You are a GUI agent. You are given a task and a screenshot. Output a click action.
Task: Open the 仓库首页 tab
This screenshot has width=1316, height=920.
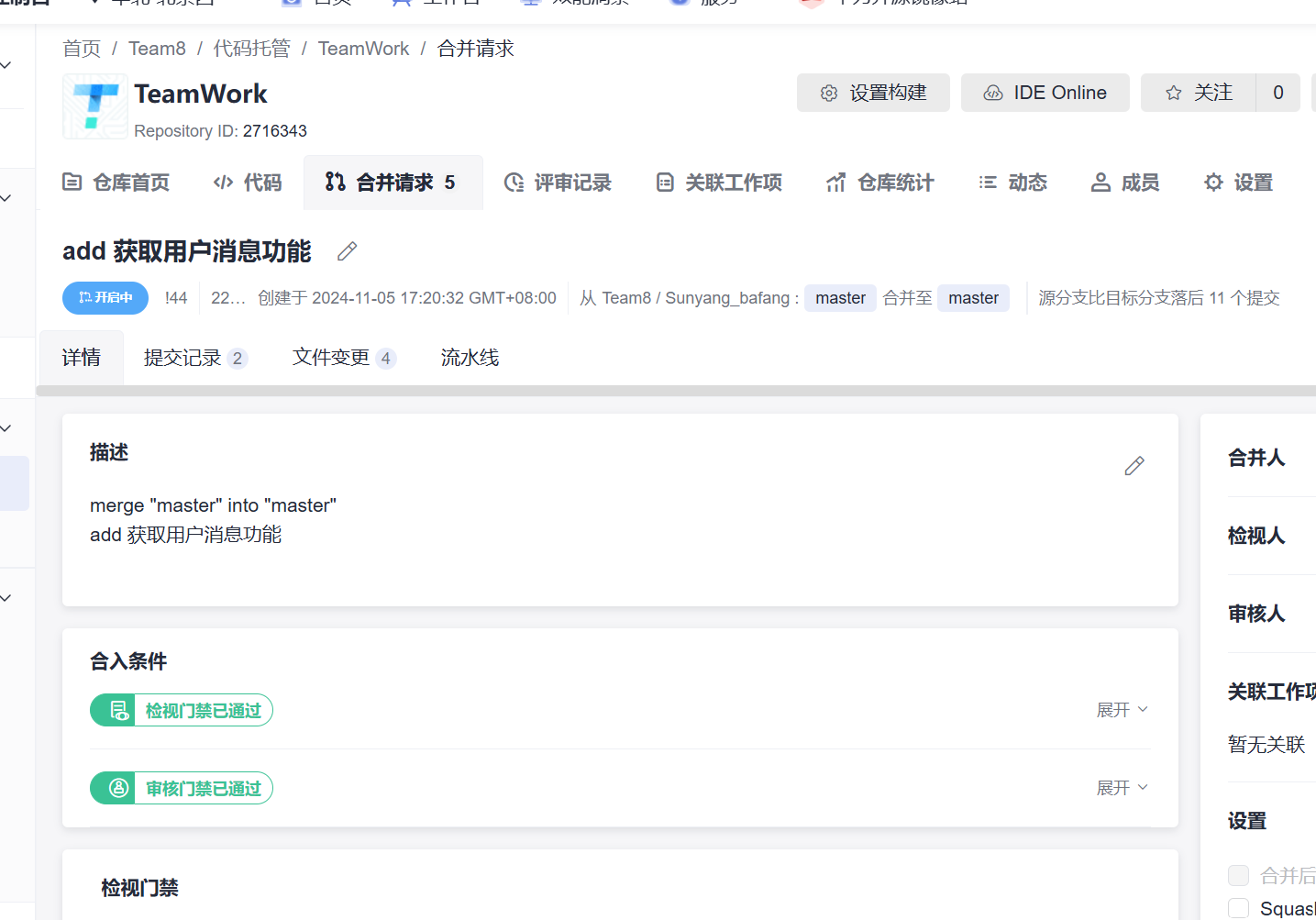116,183
